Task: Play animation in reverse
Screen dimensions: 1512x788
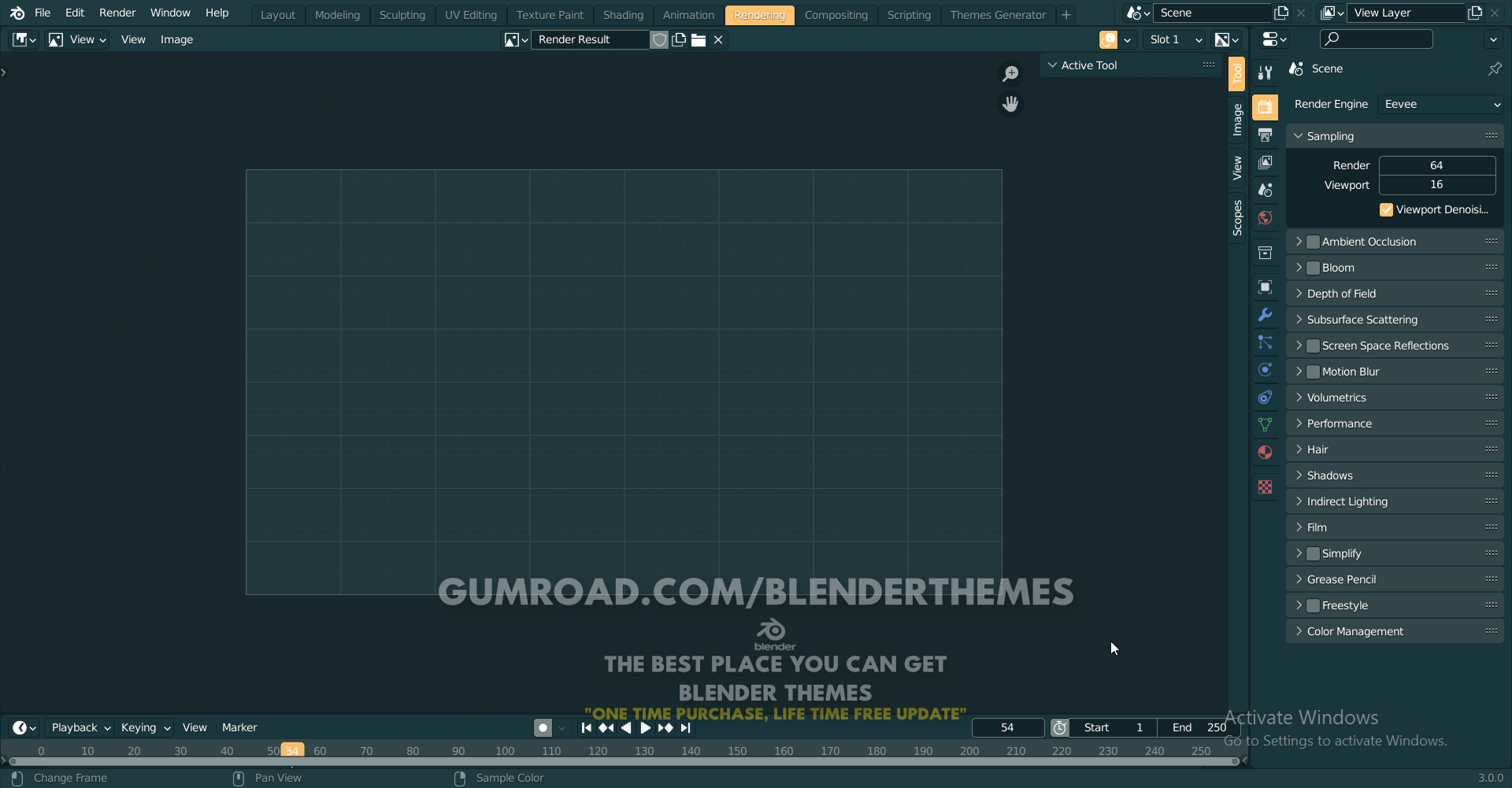Action: click(626, 727)
